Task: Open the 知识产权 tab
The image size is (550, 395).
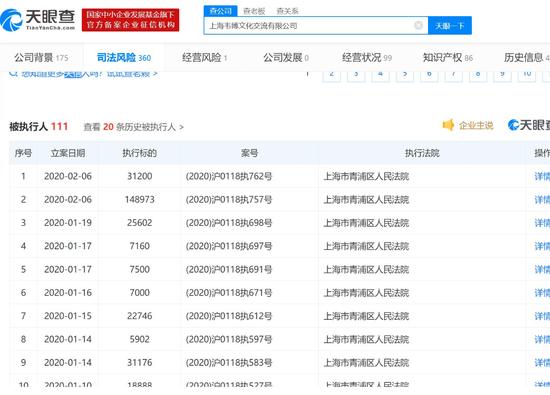Action: (448, 58)
